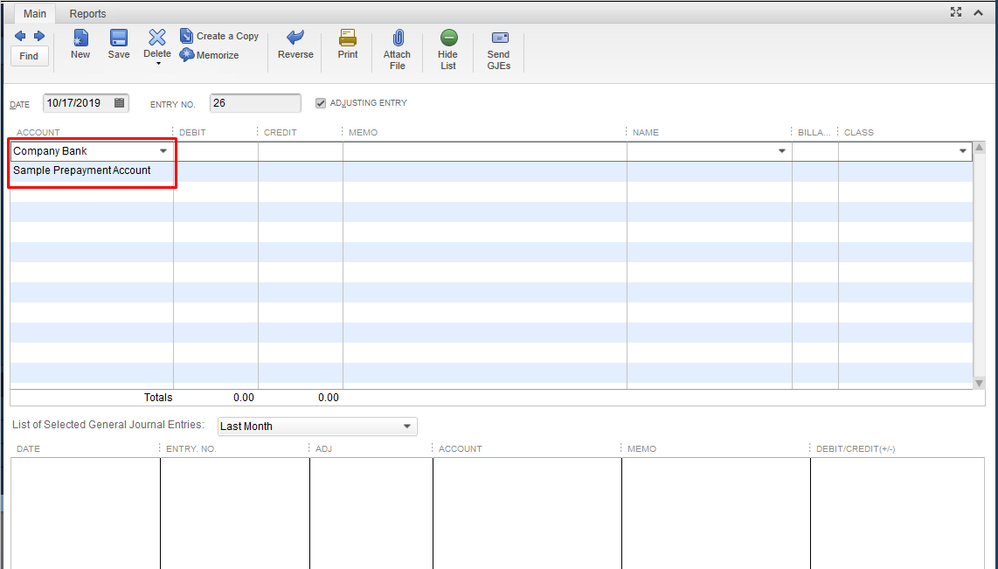Viewport: 998px width, 569px height.
Task: Click the Billa... column header
Action: tap(814, 132)
